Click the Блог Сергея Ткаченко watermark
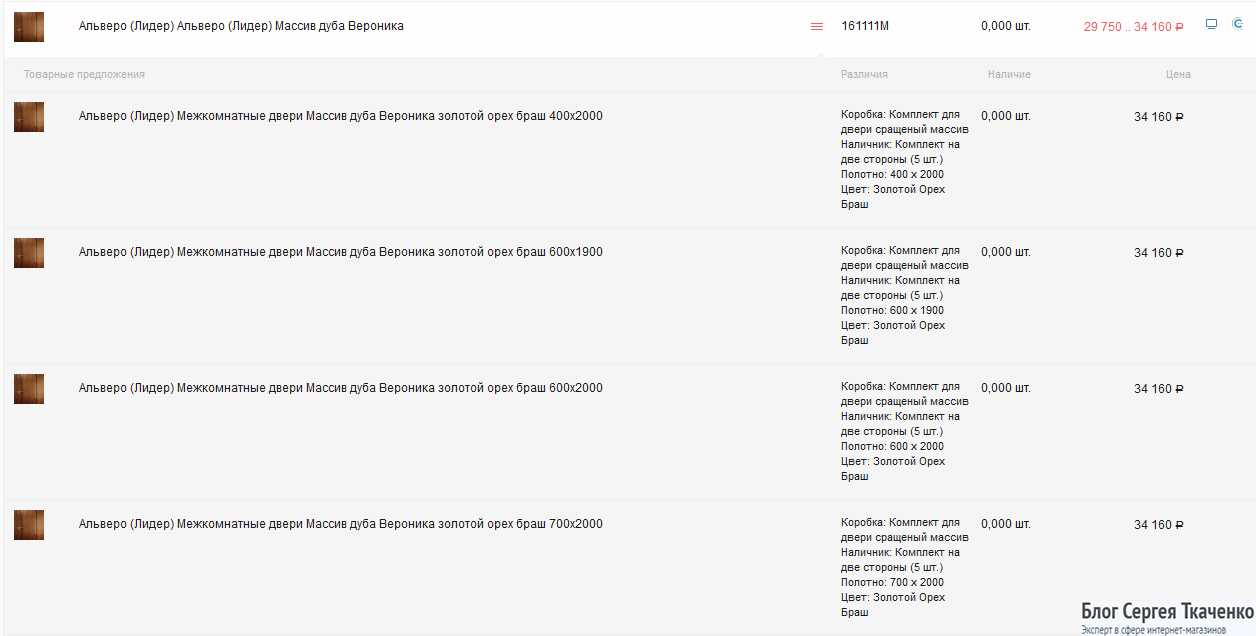Screen dimensions: 1256x636 click(x=1167, y=613)
